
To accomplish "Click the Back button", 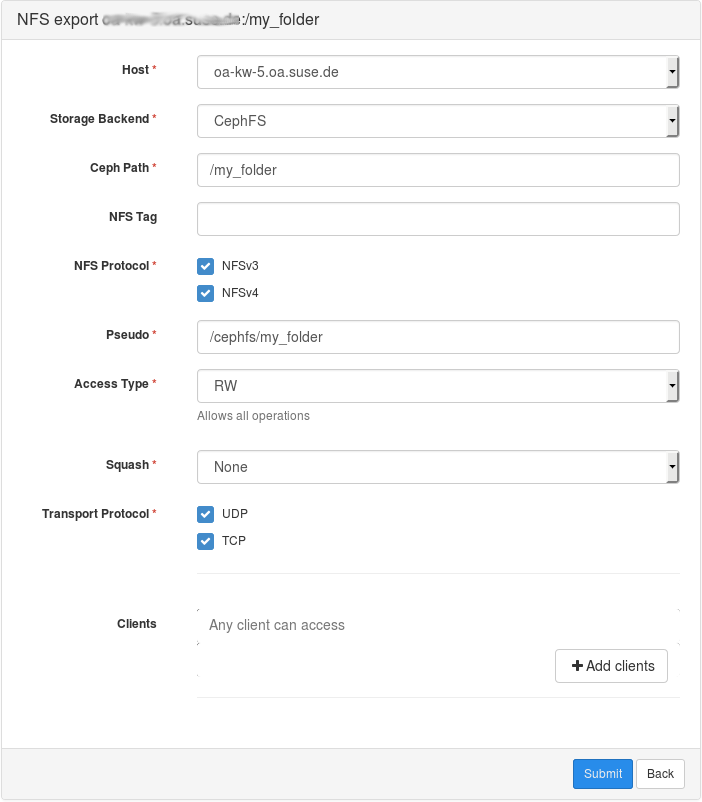I will click(x=660, y=774).
